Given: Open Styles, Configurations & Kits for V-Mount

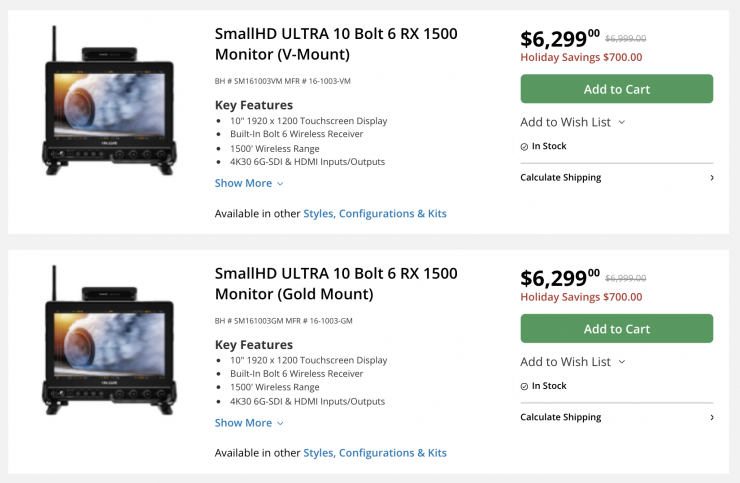Looking at the screenshot, I should [375, 214].
